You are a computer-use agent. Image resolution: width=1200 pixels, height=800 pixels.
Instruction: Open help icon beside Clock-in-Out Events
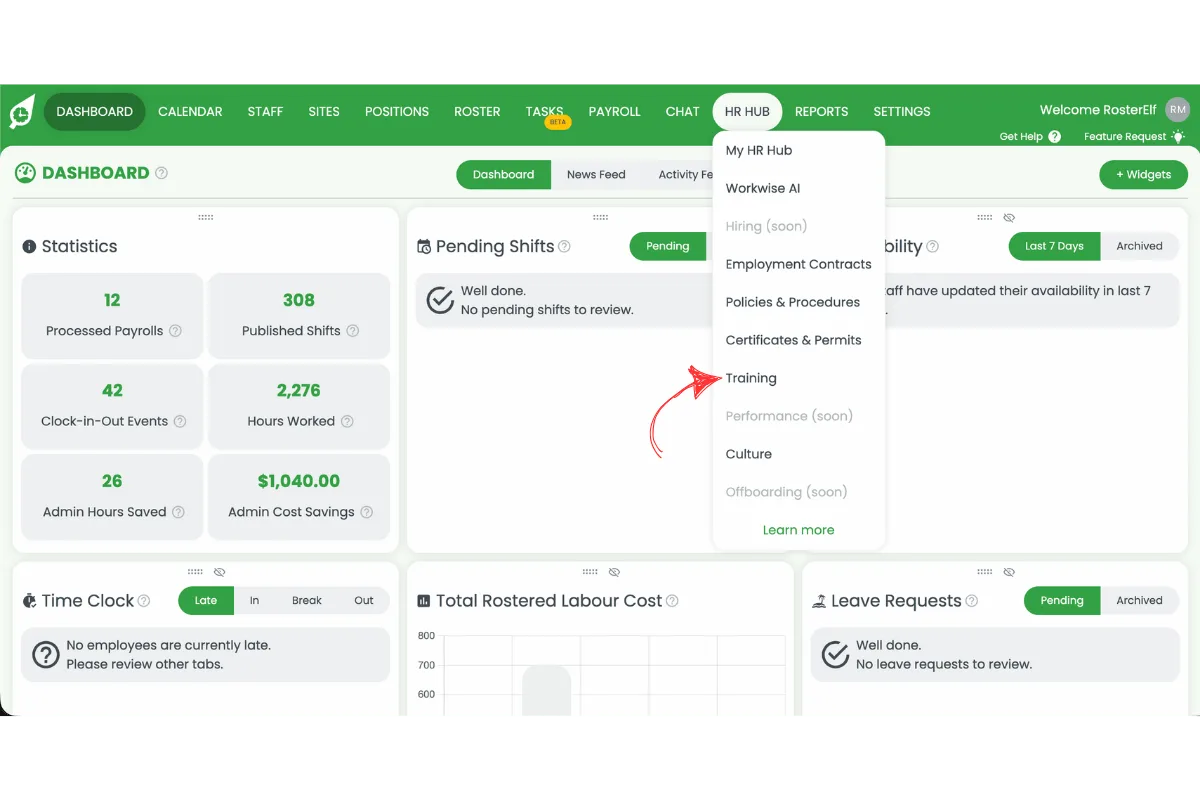(180, 421)
